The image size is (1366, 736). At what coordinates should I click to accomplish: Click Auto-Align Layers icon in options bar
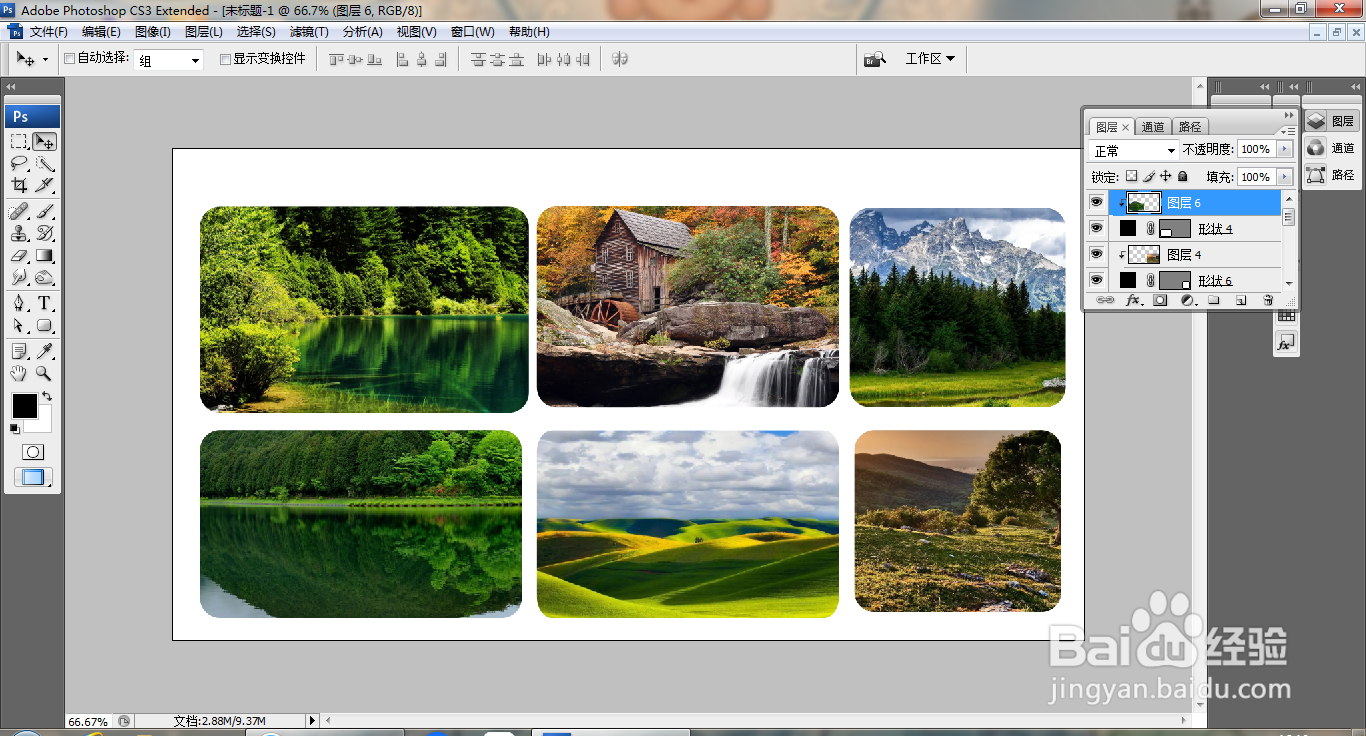pyautogui.click(x=620, y=59)
